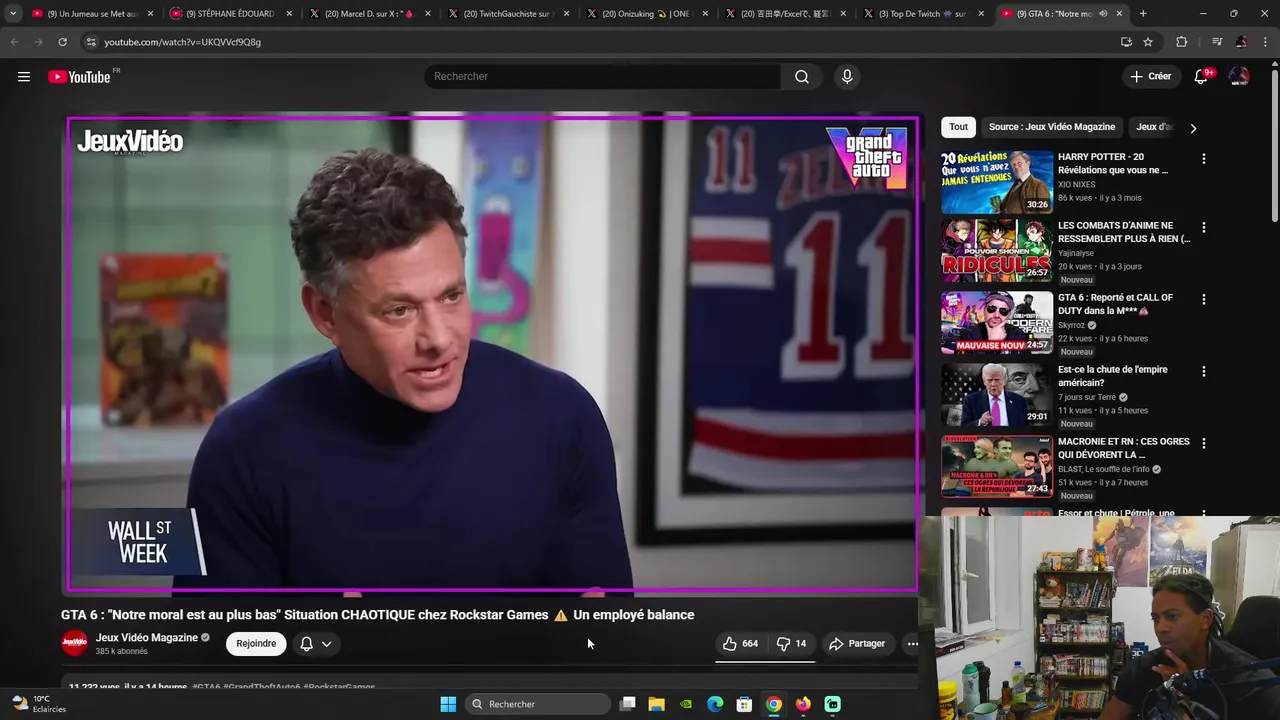Screen dimensions: 1280x720
Task: Show next filter chips with arrow
Action: 1192,128
